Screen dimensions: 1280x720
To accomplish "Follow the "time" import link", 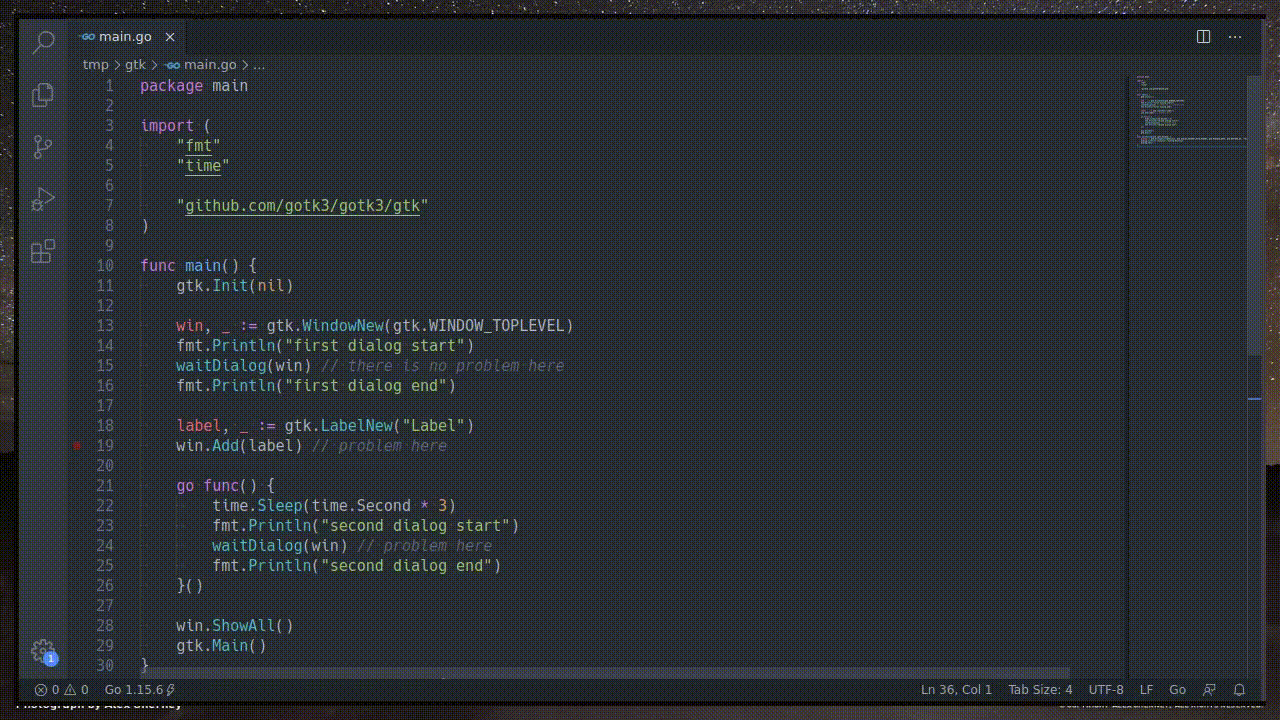I will (203, 166).
